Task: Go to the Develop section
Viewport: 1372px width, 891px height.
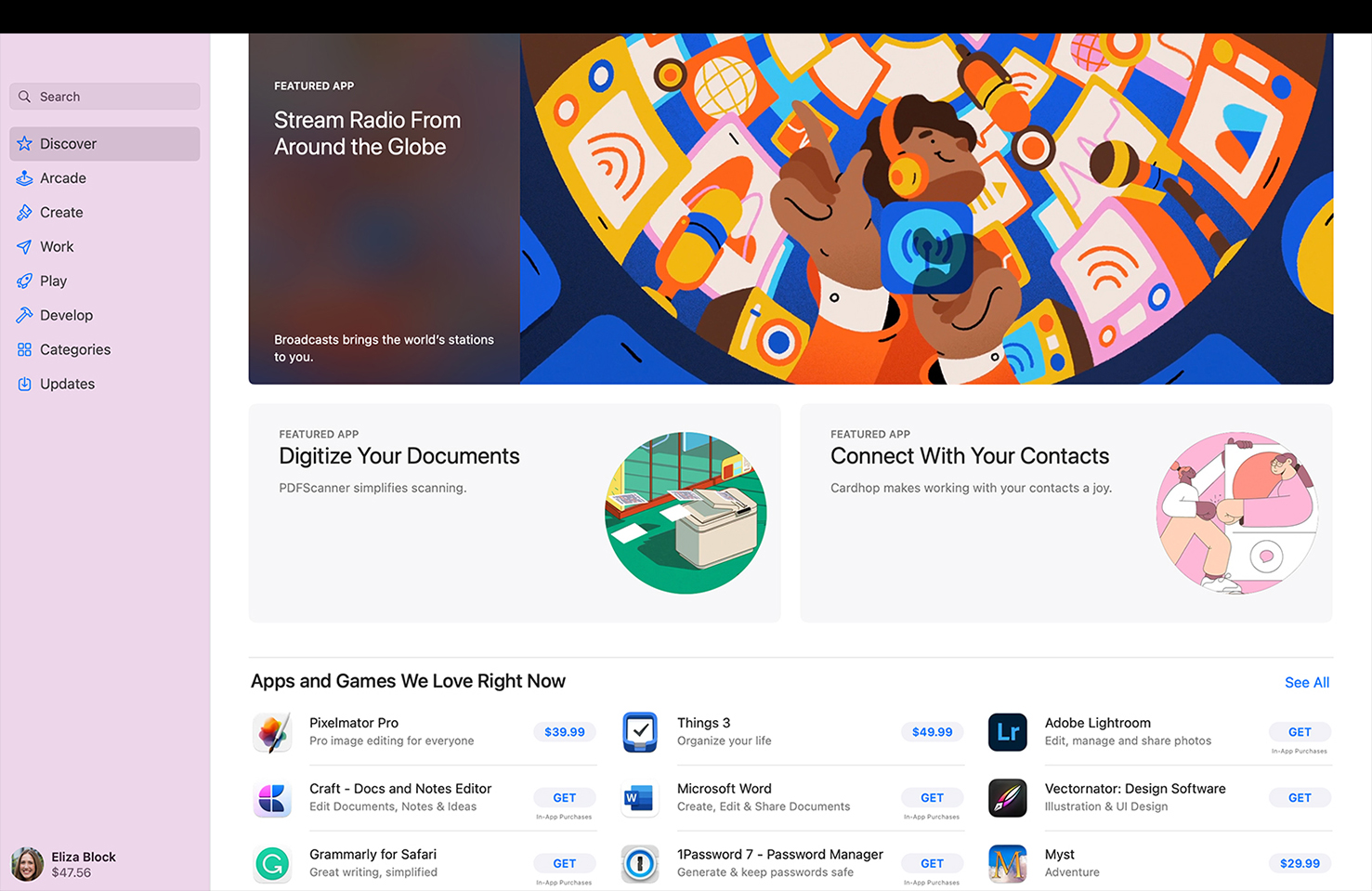Action: pos(105,316)
